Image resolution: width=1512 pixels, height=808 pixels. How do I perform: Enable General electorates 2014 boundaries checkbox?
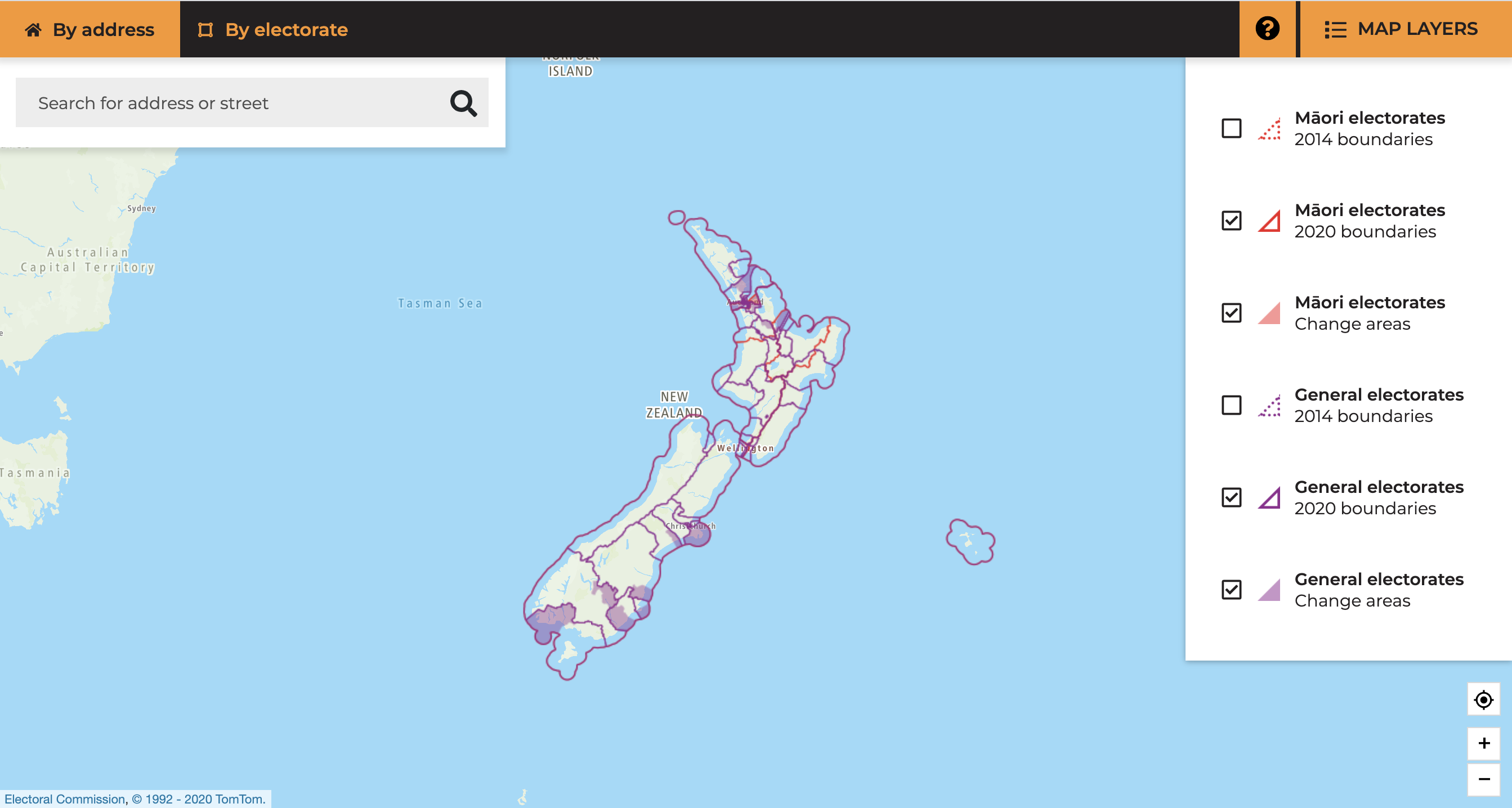click(1231, 405)
